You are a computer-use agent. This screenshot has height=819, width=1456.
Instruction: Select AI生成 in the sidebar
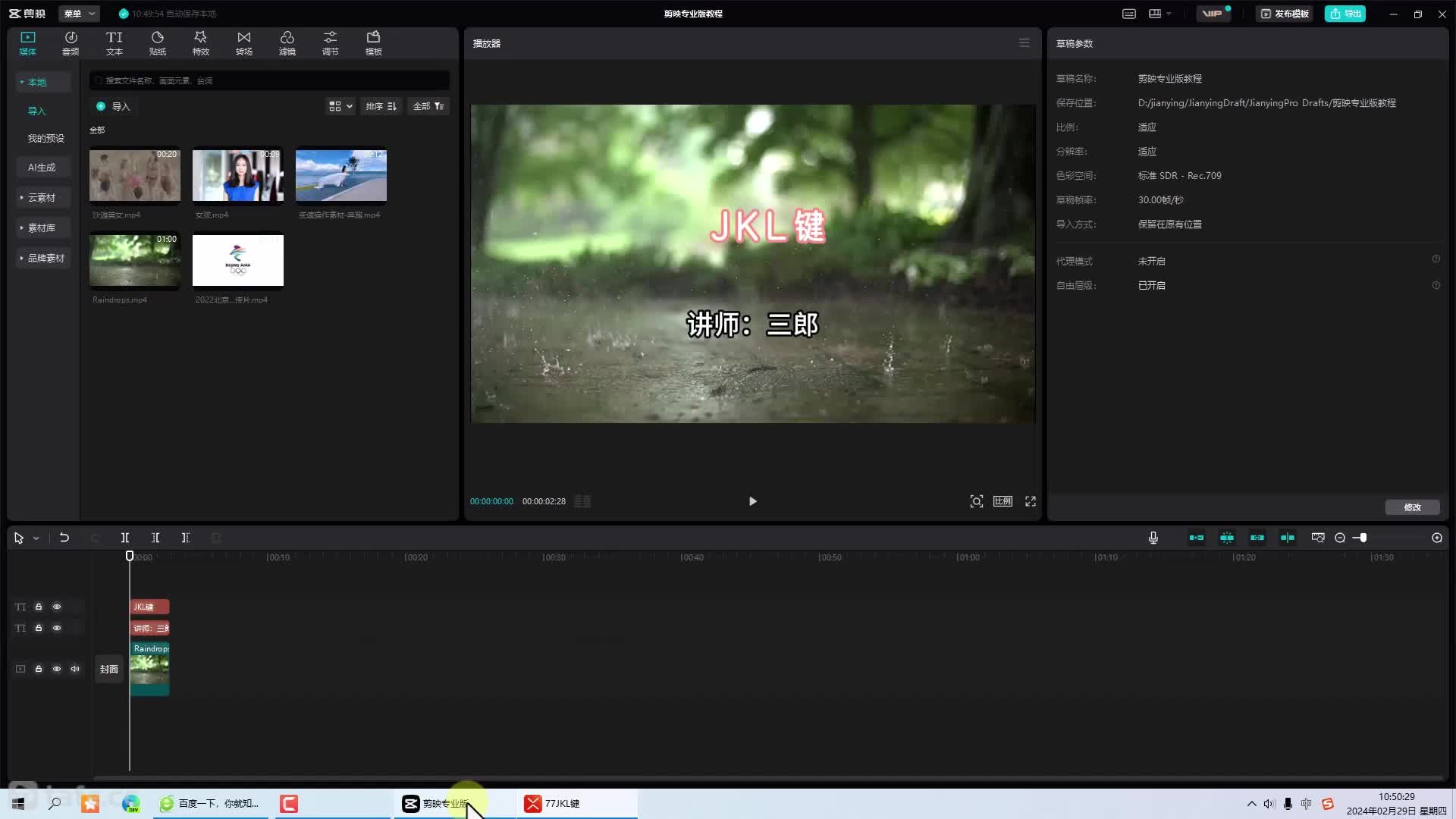pyautogui.click(x=42, y=167)
